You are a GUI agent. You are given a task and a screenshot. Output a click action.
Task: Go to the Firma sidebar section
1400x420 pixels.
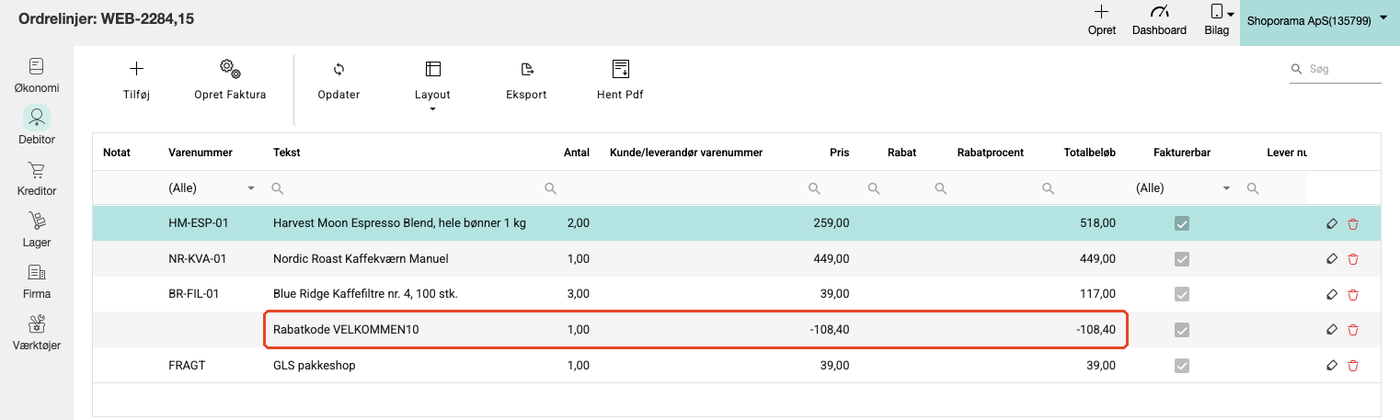click(x=36, y=281)
